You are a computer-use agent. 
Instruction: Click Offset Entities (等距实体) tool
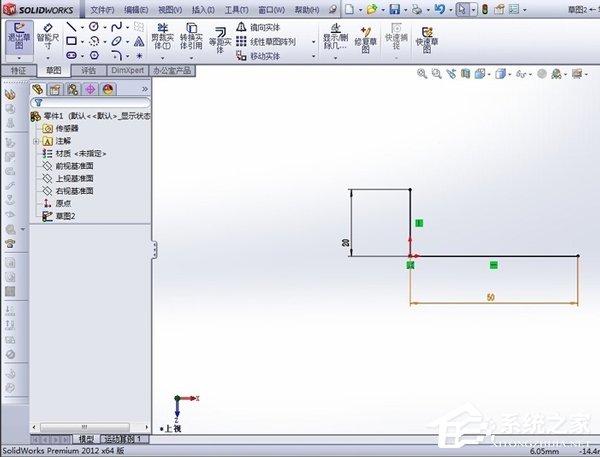[x=220, y=39]
